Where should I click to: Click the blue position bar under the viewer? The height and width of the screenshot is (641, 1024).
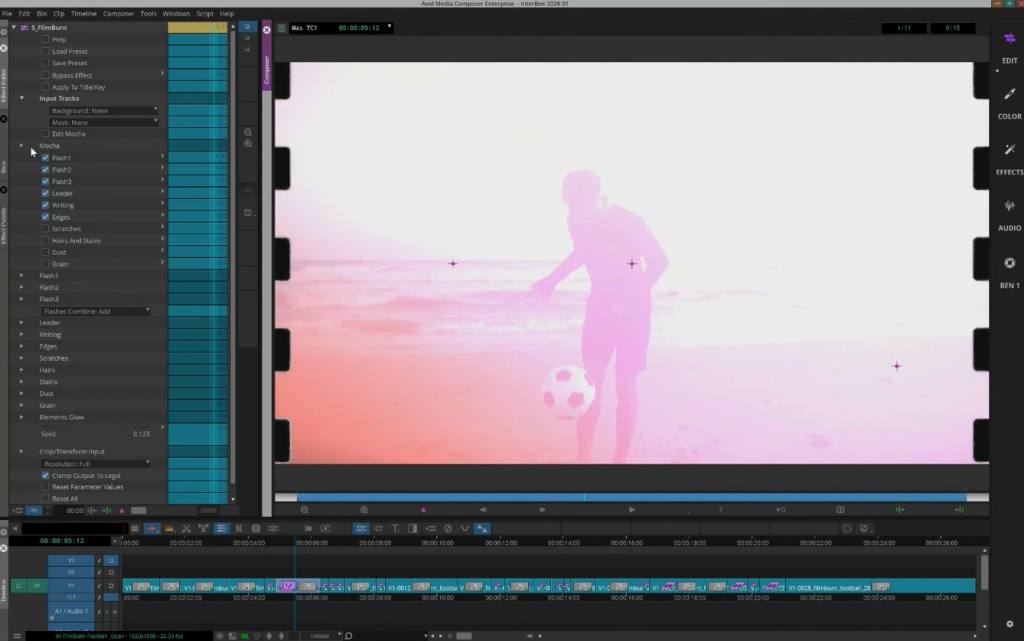(x=630, y=497)
